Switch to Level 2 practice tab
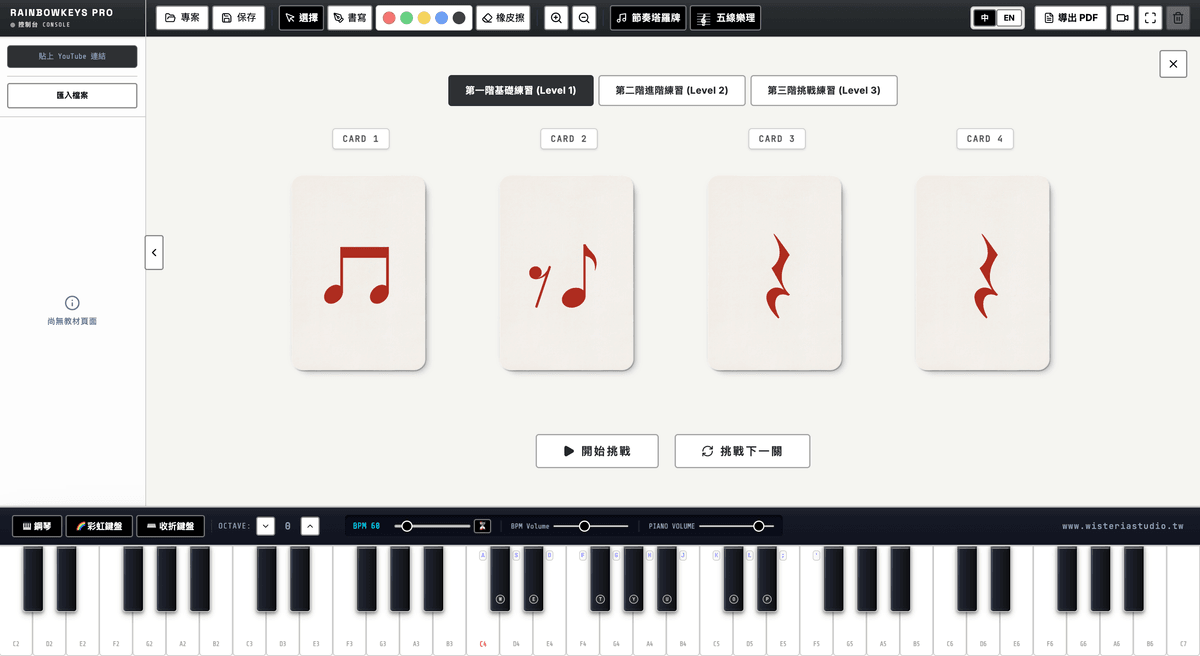 [x=672, y=90]
